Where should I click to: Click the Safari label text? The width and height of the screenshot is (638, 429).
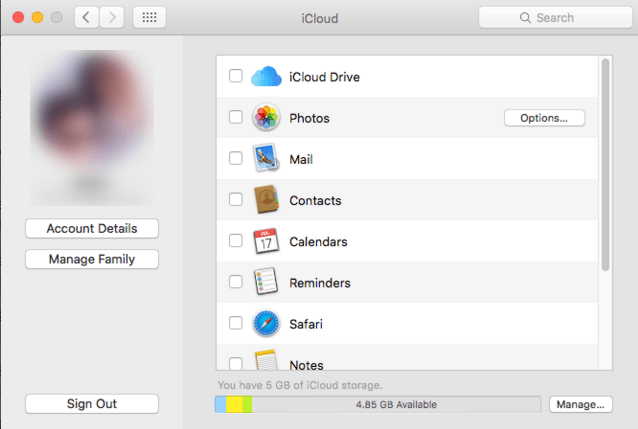click(306, 324)
